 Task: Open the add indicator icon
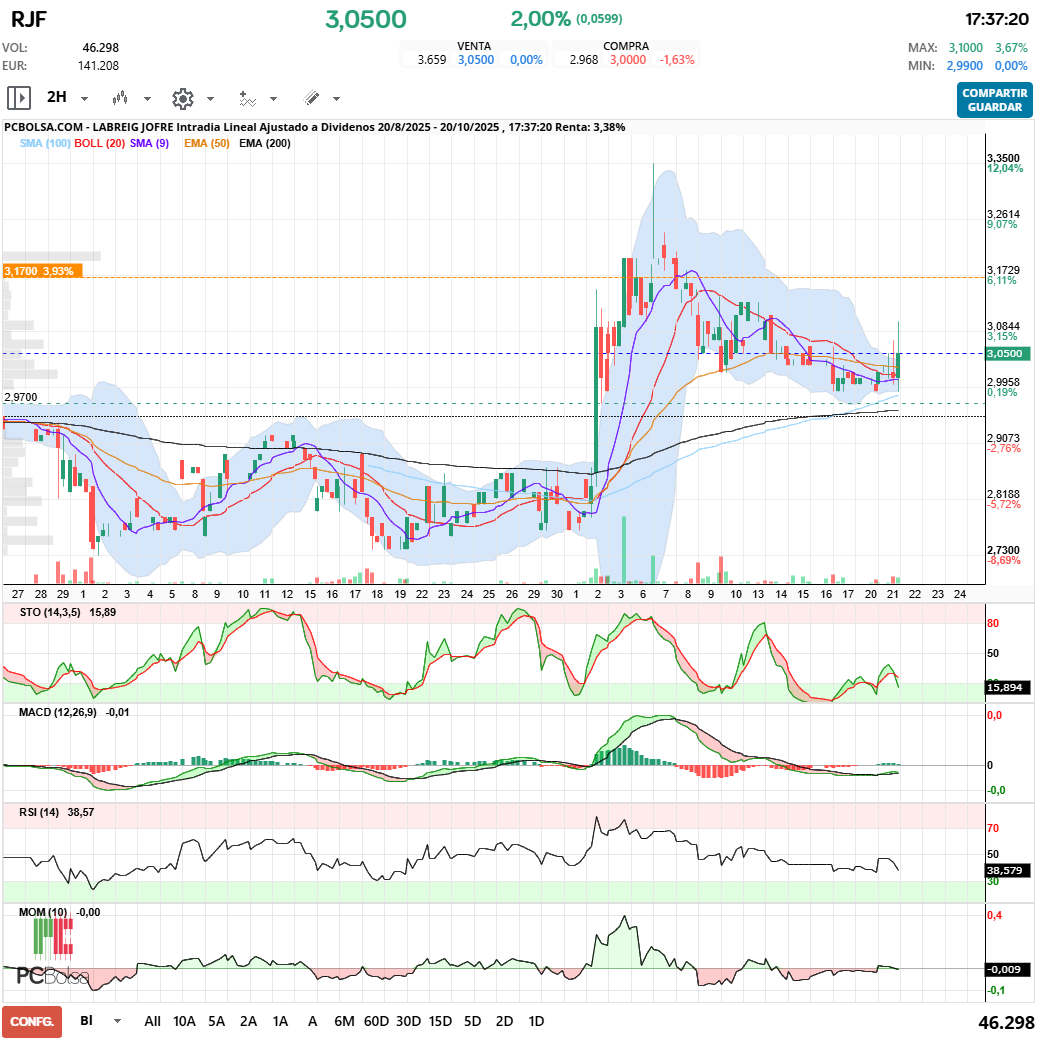[247, 98]
